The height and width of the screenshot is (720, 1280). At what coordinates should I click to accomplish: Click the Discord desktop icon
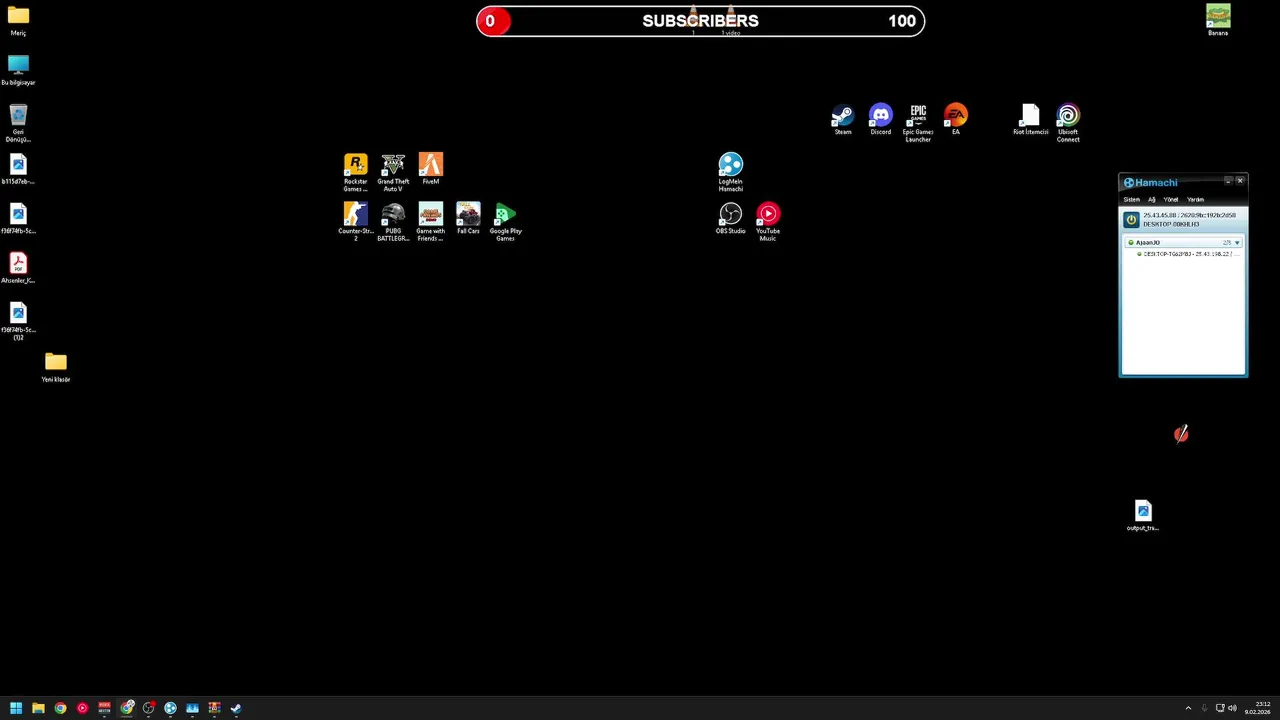(x=881, y=119)
